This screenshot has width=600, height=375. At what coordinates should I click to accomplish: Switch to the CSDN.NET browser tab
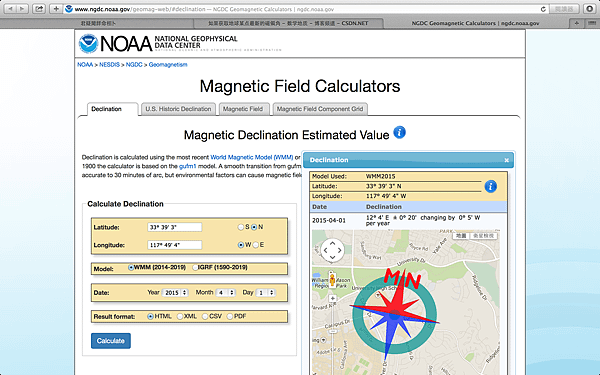pos(288,23)
